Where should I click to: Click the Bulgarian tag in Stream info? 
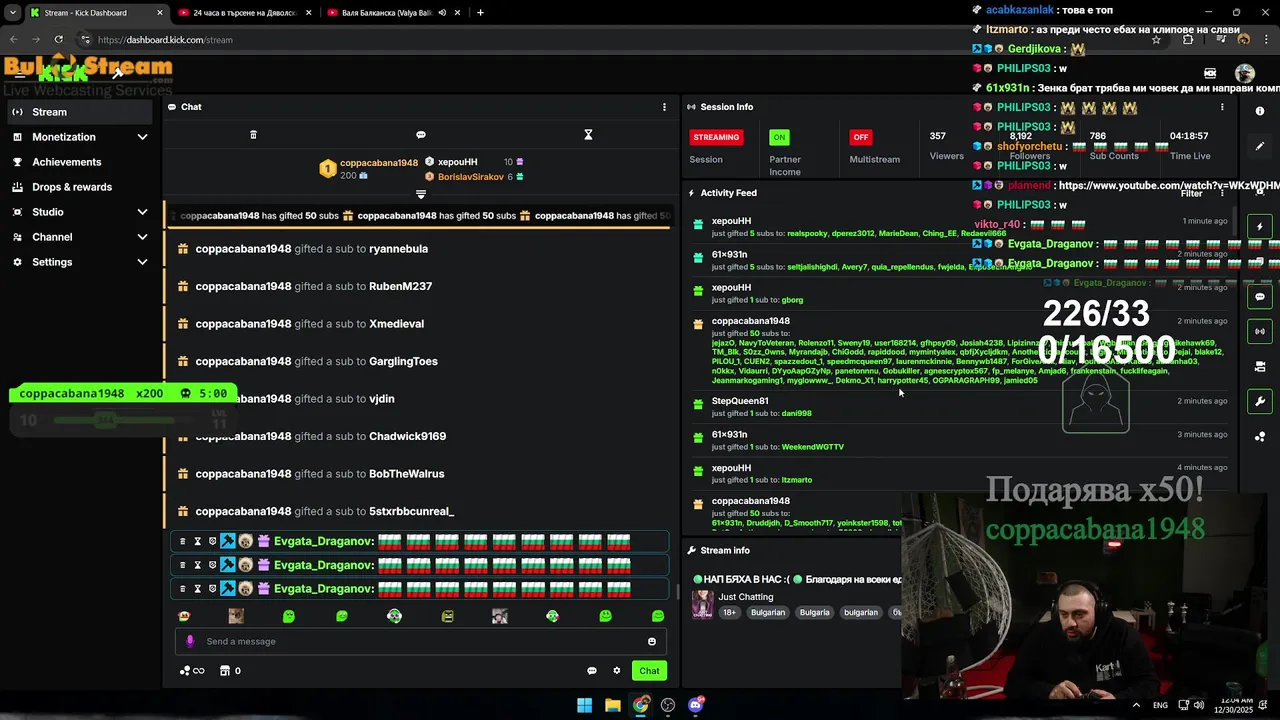768,613
